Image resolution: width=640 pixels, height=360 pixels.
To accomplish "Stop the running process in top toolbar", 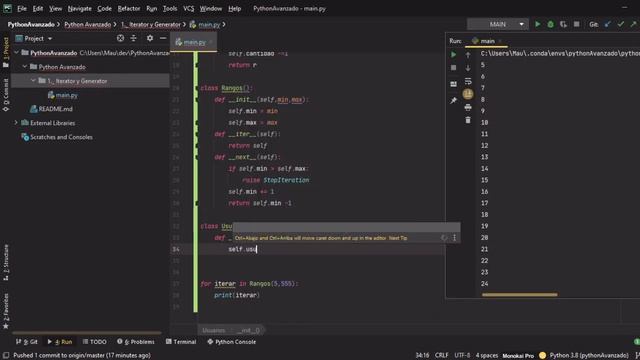I will (x=576, y=24).
